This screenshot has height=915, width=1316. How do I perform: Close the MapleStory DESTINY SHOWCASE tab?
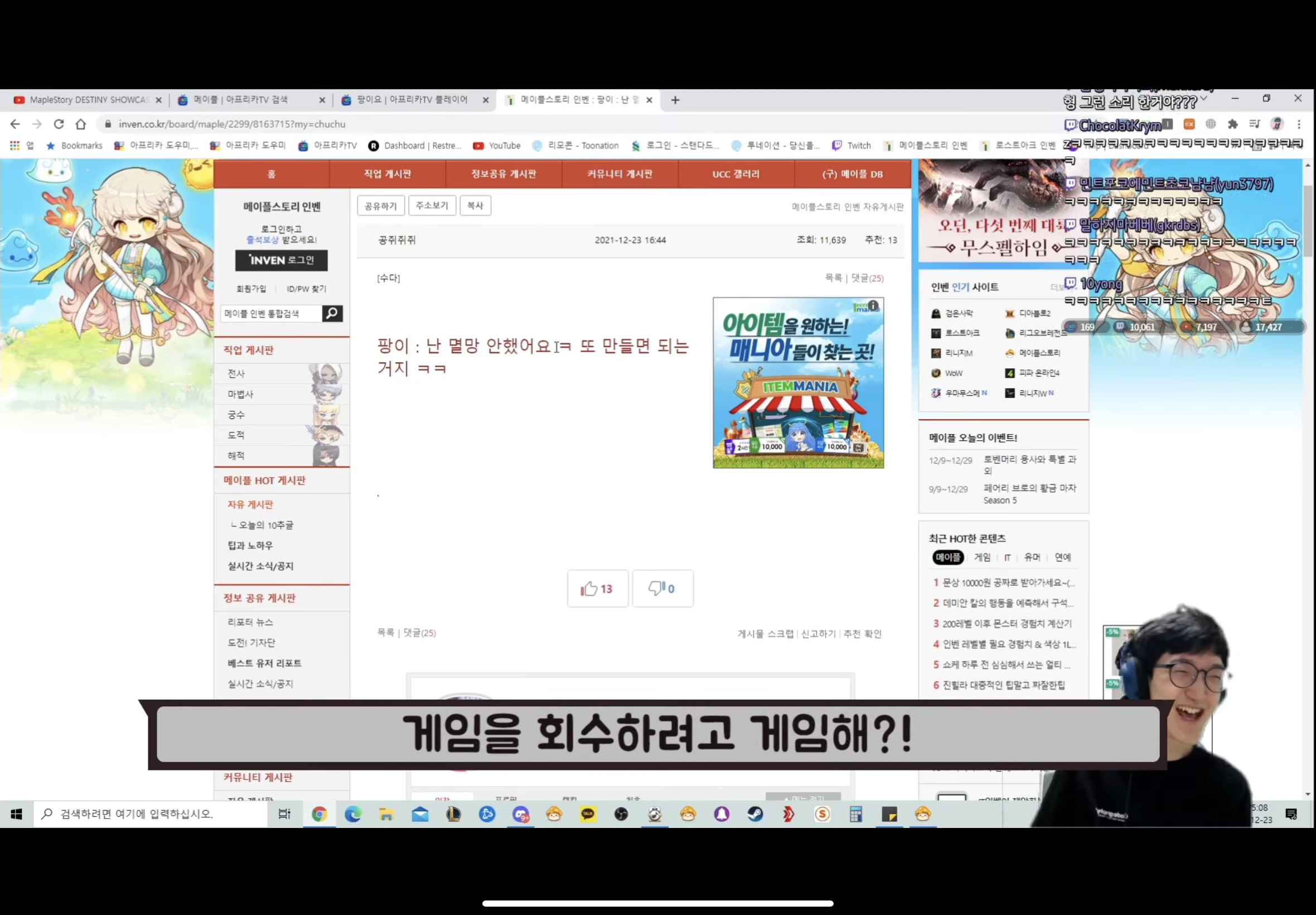(x=159, y=100)
